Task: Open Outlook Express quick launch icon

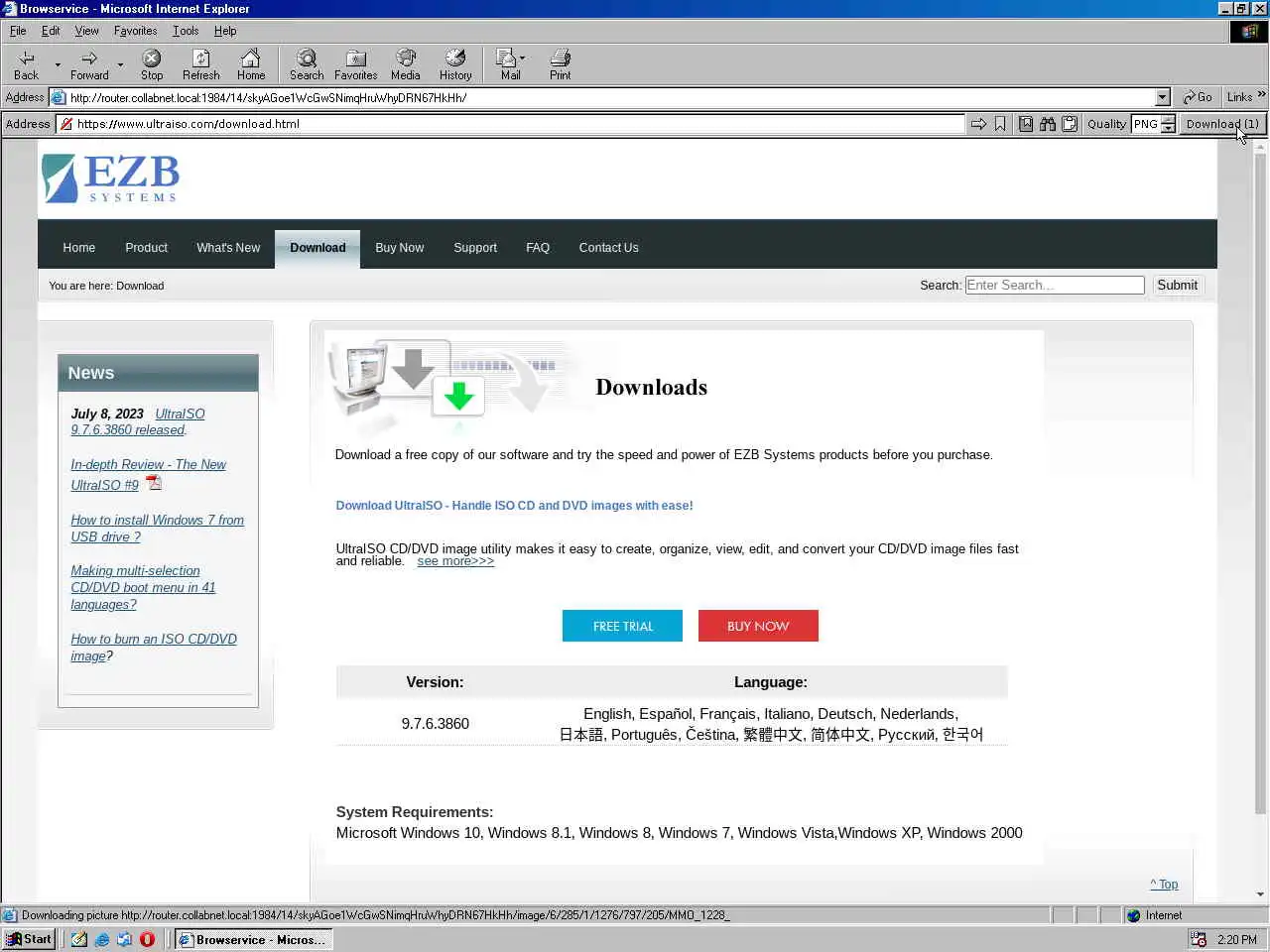Action: pos(124,939)
